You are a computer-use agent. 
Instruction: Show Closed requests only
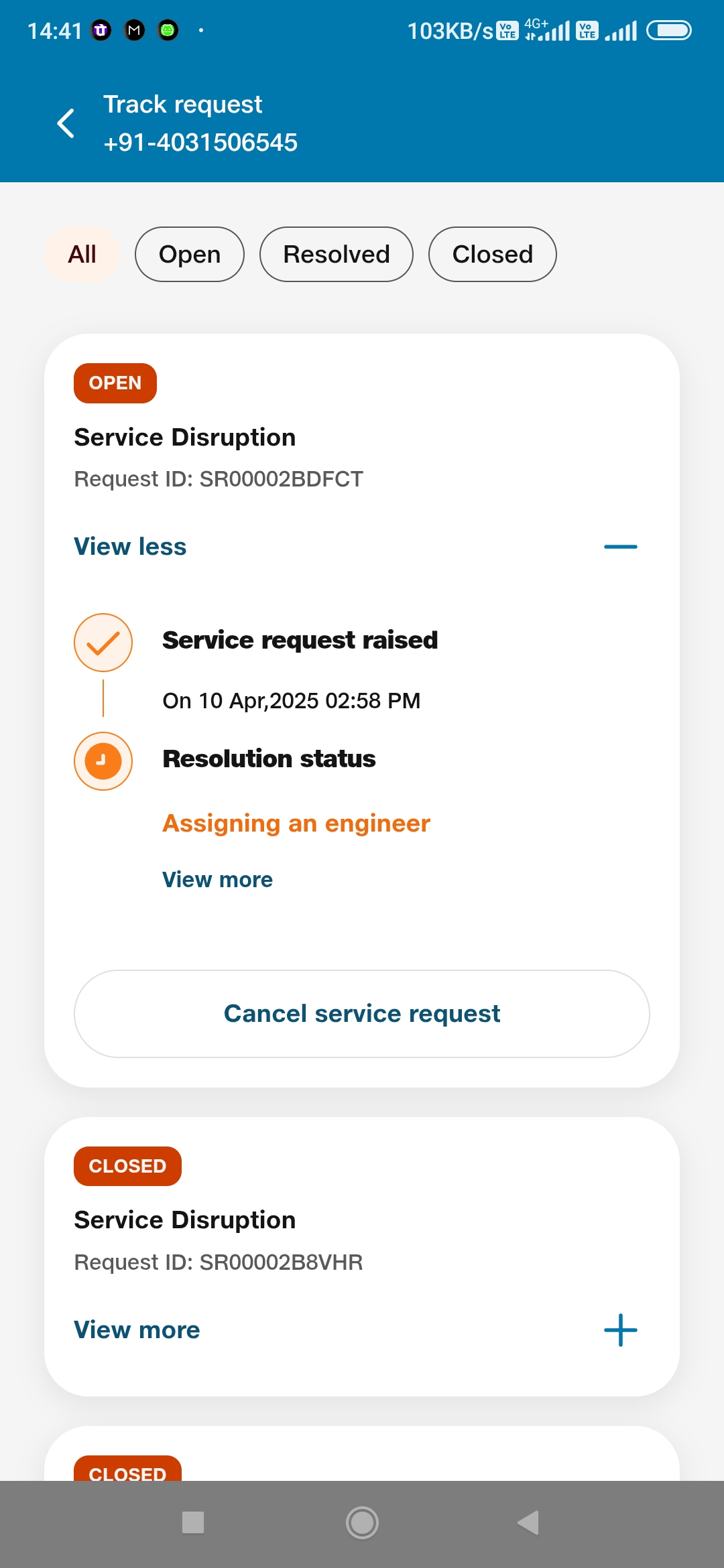493,255
